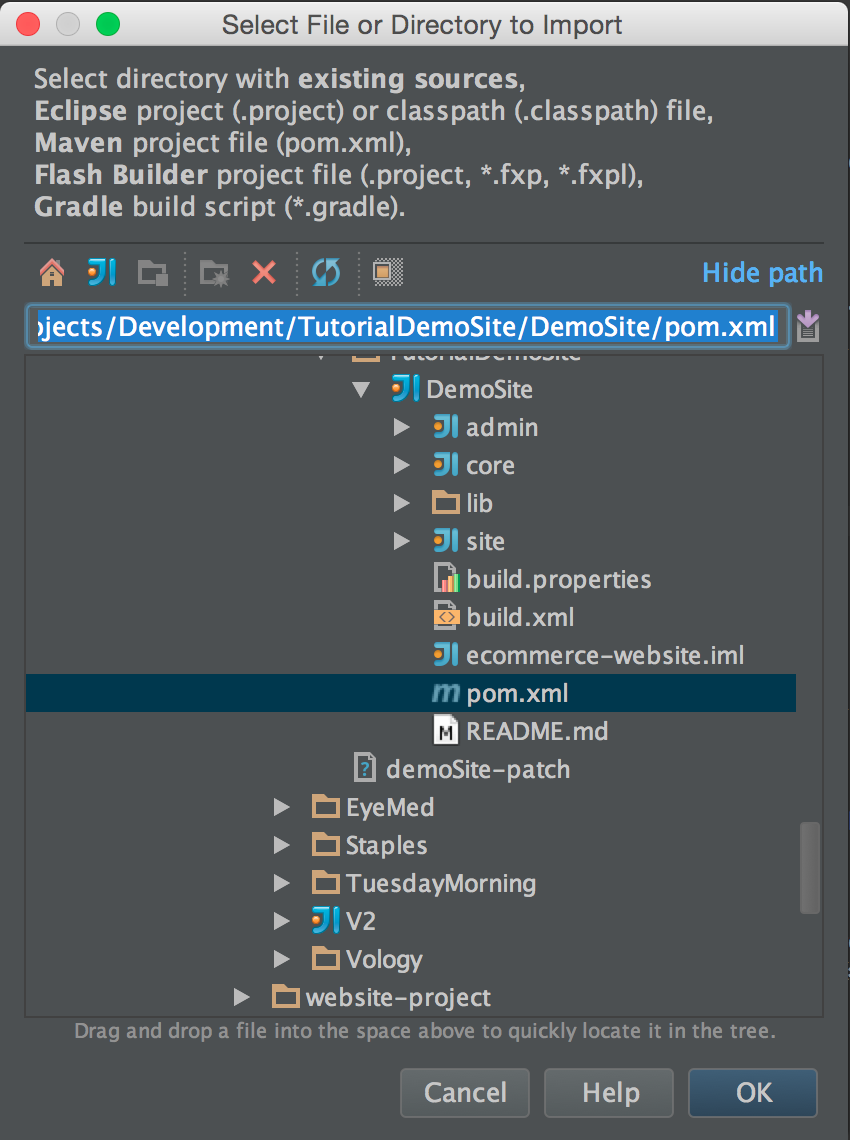Refresh the file tree
The image size is (850, 1140).
(x=328, y=272)
